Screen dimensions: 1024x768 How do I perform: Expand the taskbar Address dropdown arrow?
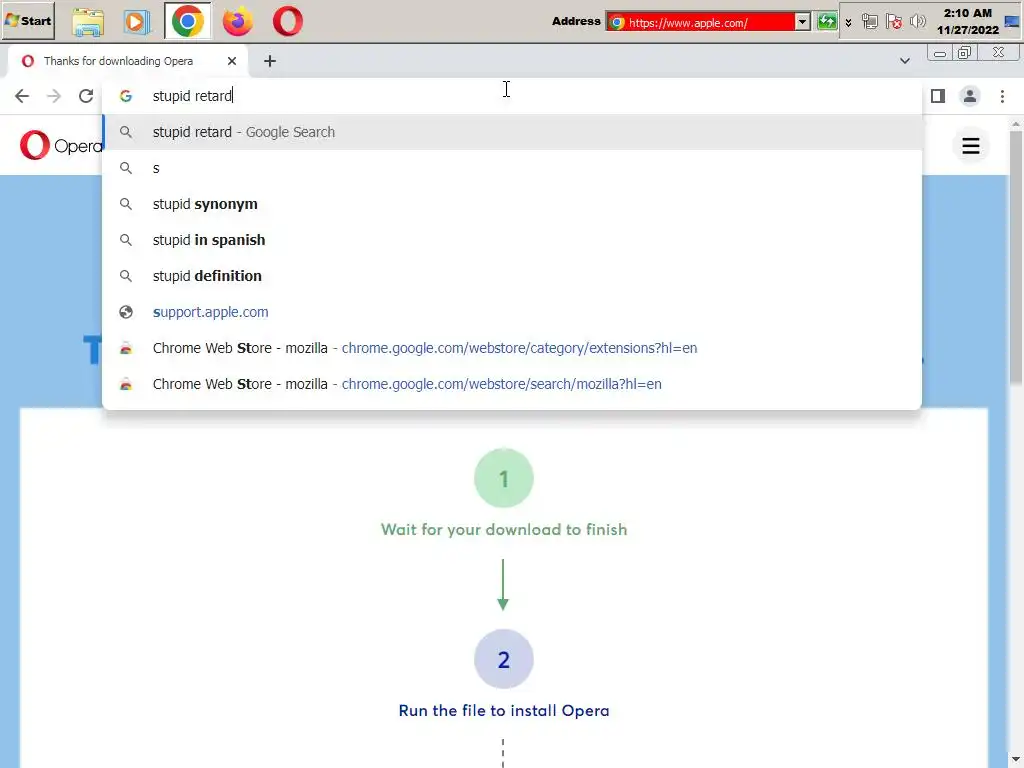(x=803, y=22)
